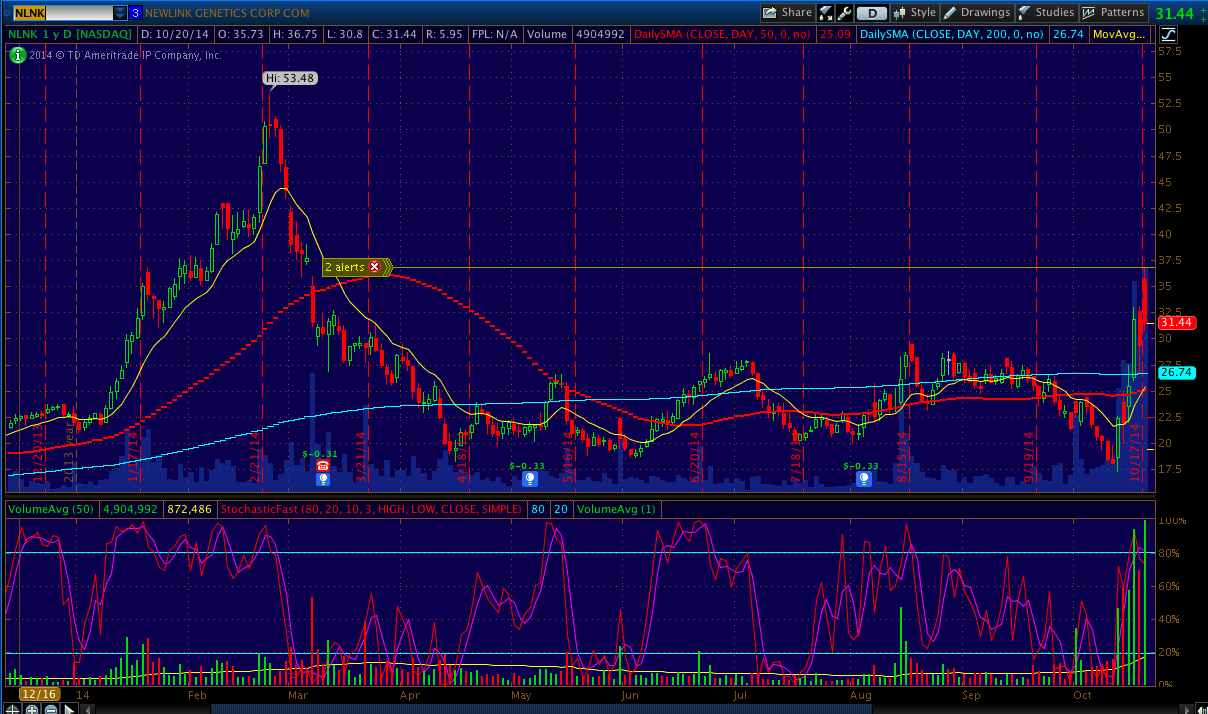The height and width of the screenshot is (714, 1208).
Task: Click the green chart info icon
Action: [x=17, y=55]
